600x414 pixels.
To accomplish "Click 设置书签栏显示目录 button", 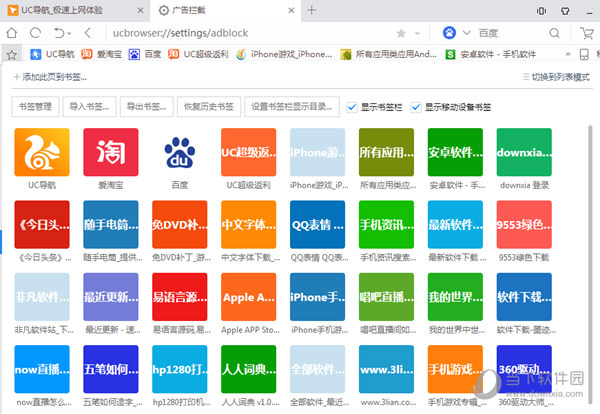I will [x=292, y=106].
